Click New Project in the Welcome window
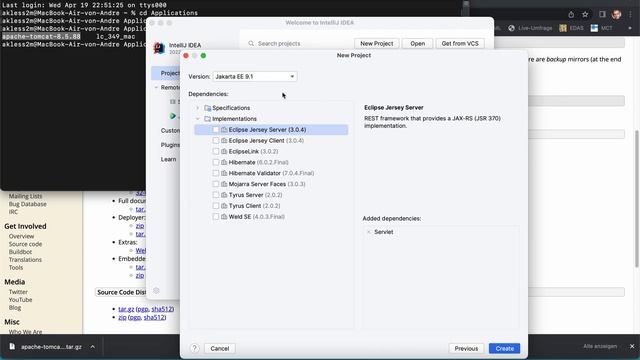 376,44
